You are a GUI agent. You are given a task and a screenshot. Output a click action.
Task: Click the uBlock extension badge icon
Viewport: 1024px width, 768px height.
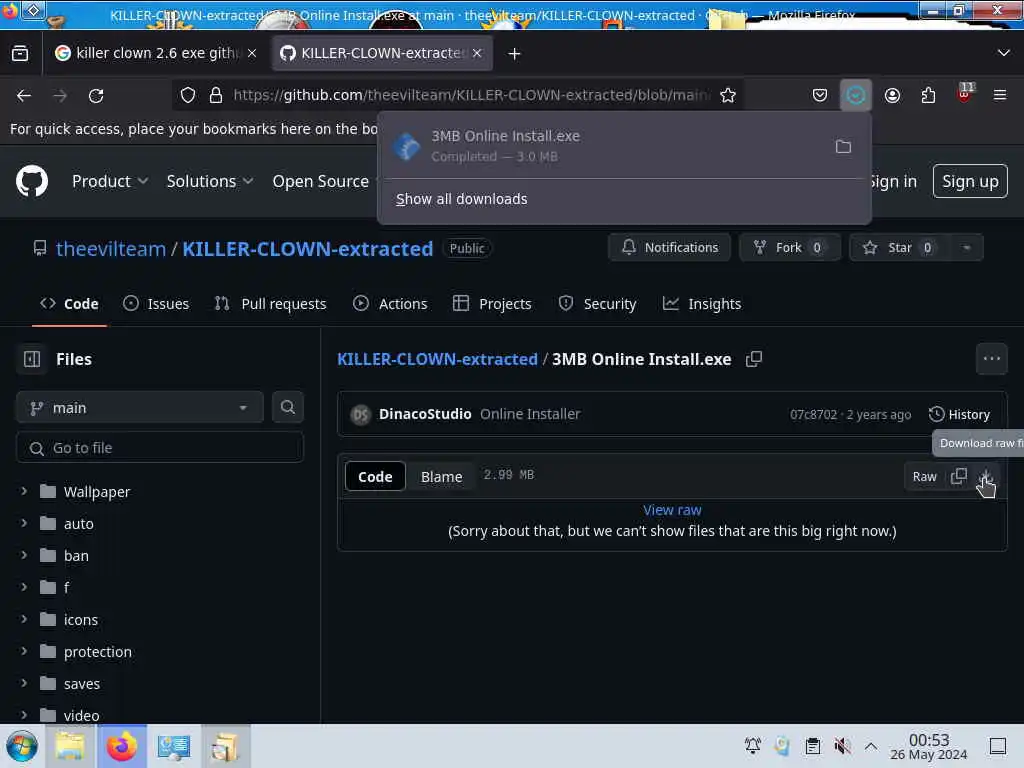pos(965,93)
